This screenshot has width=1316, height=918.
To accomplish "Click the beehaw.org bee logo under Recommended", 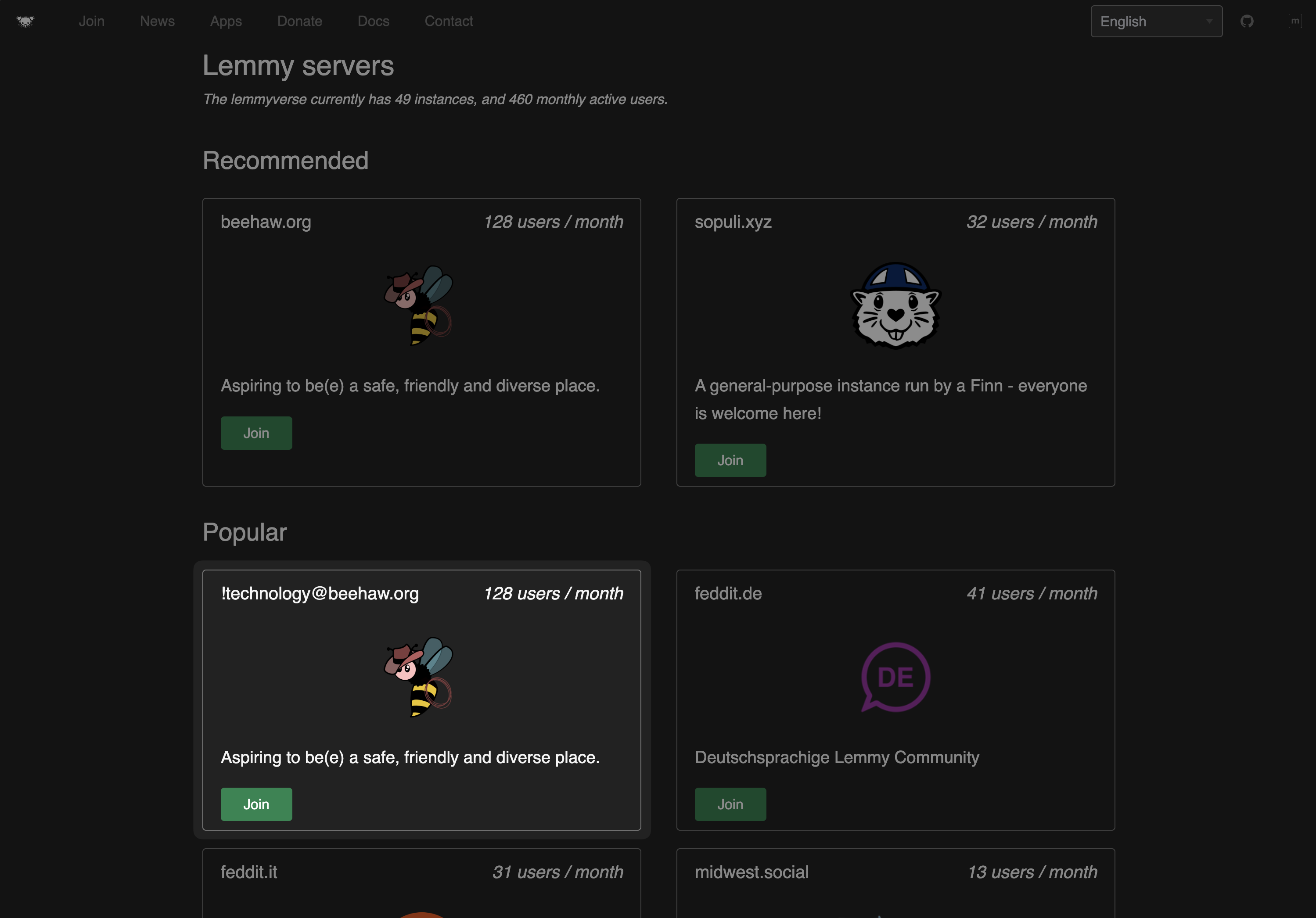I will pos(419,305).
